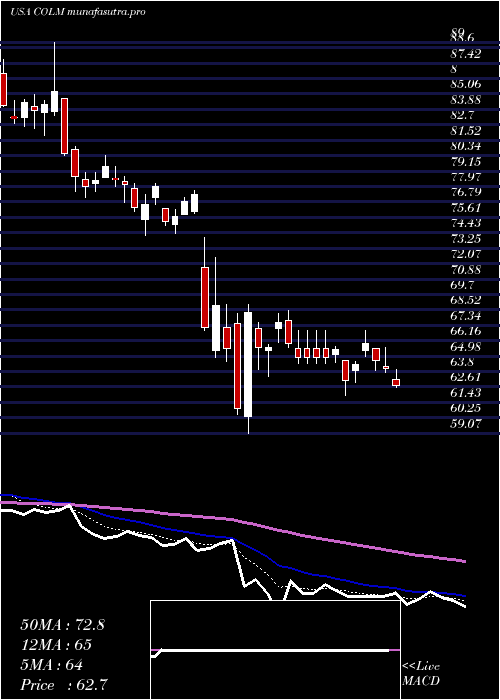Viewport: 500px width, 700px height.
Task: Click the '12MA : 65' readout
Action: point(56,645)
